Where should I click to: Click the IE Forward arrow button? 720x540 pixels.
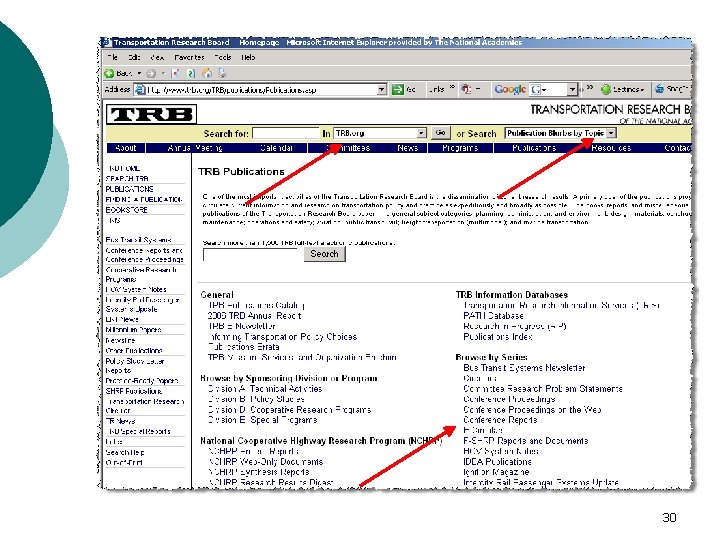[151, 73]
